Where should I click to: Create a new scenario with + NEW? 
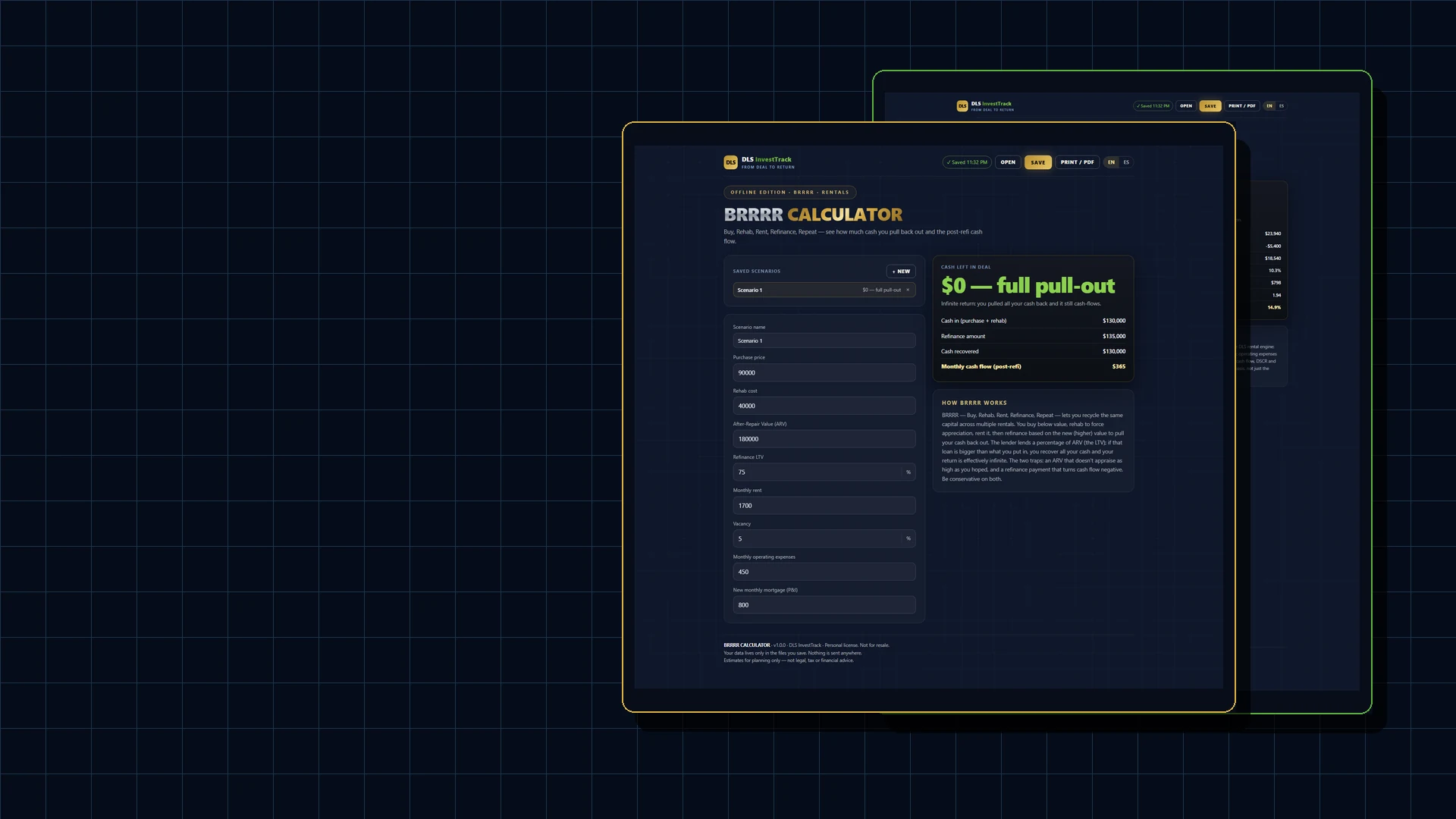[901, 271]
